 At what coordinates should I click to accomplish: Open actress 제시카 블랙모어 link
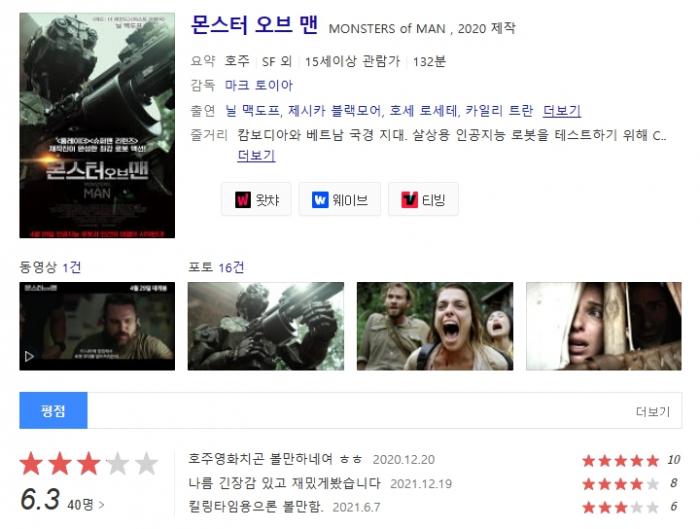pos(334,110)
